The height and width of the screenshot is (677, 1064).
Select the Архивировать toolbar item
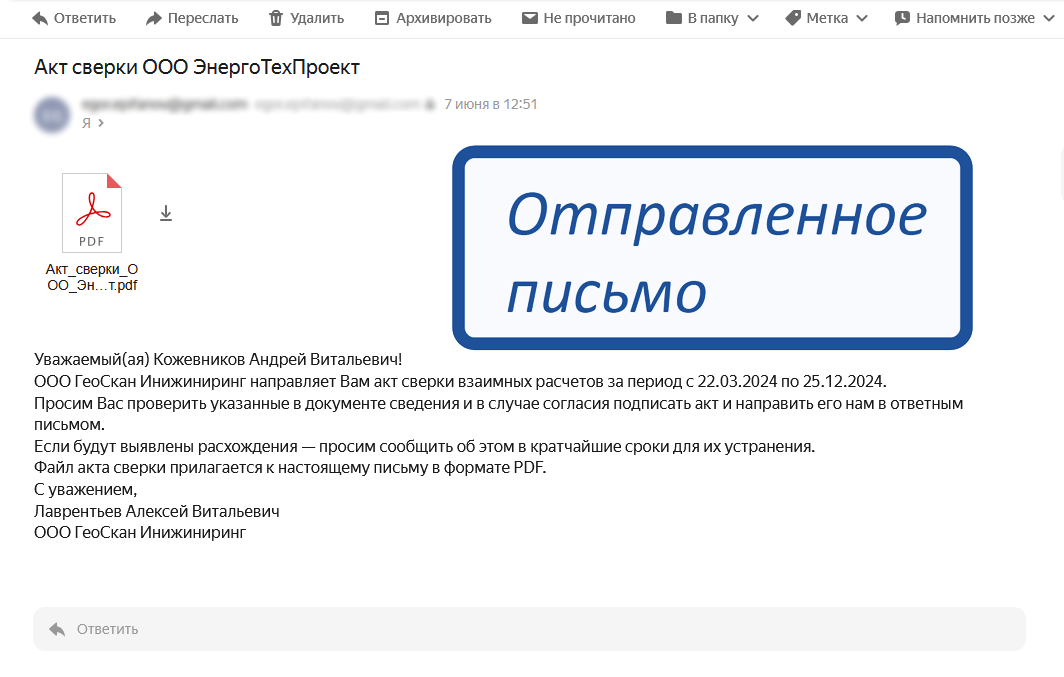[x=433, y=18]
